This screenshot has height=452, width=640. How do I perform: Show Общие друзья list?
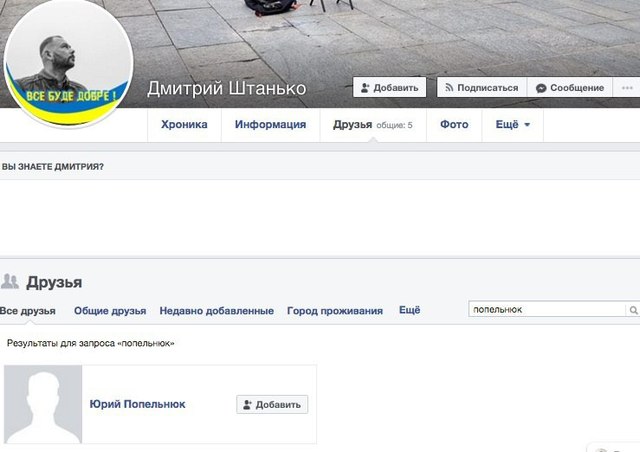click(110, 311)
